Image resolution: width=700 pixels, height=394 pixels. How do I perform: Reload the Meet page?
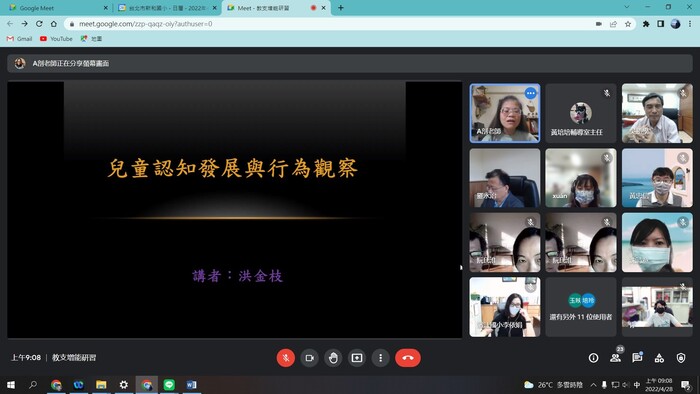pyautogui.click(x=39, y=24)
